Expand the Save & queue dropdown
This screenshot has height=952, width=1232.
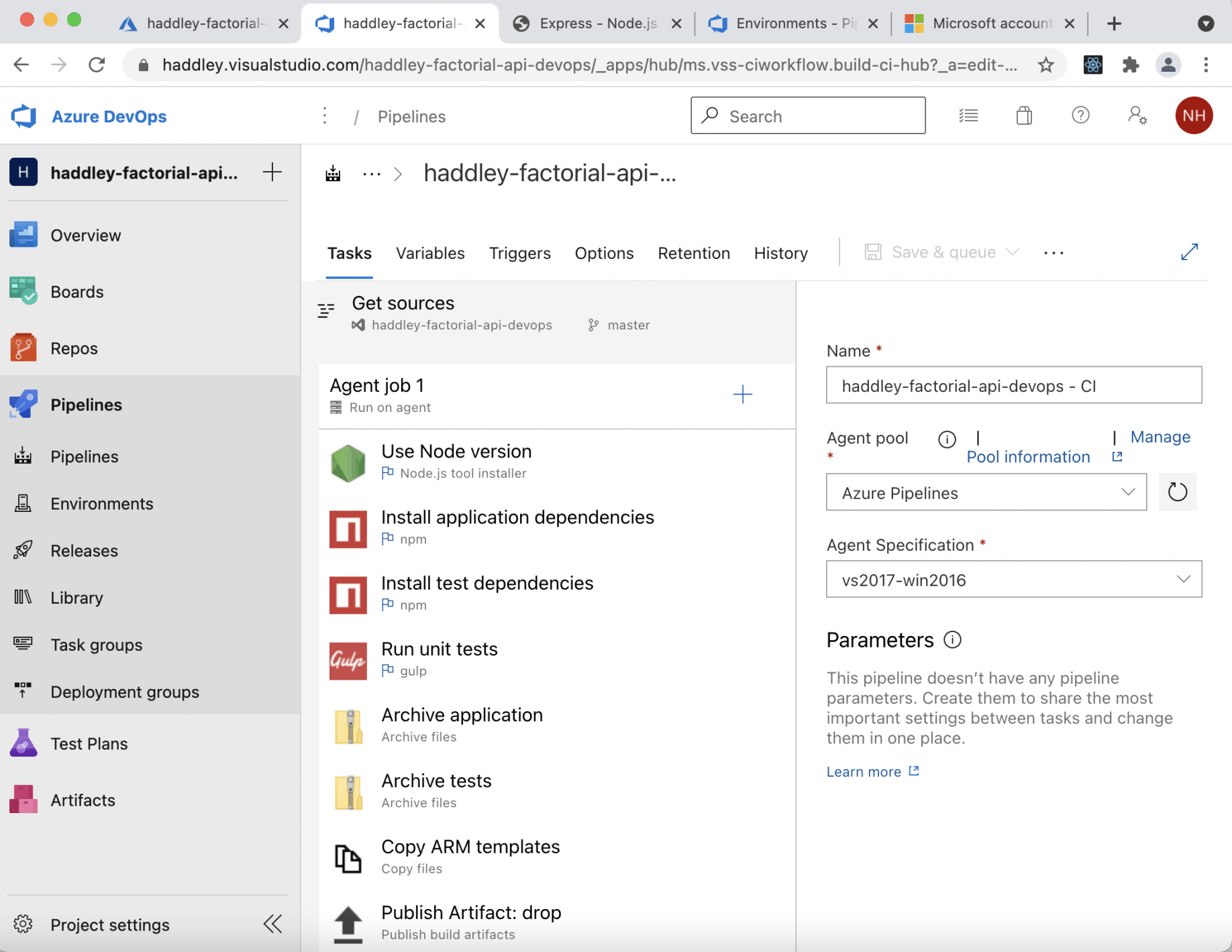(x=1013, y=252)
